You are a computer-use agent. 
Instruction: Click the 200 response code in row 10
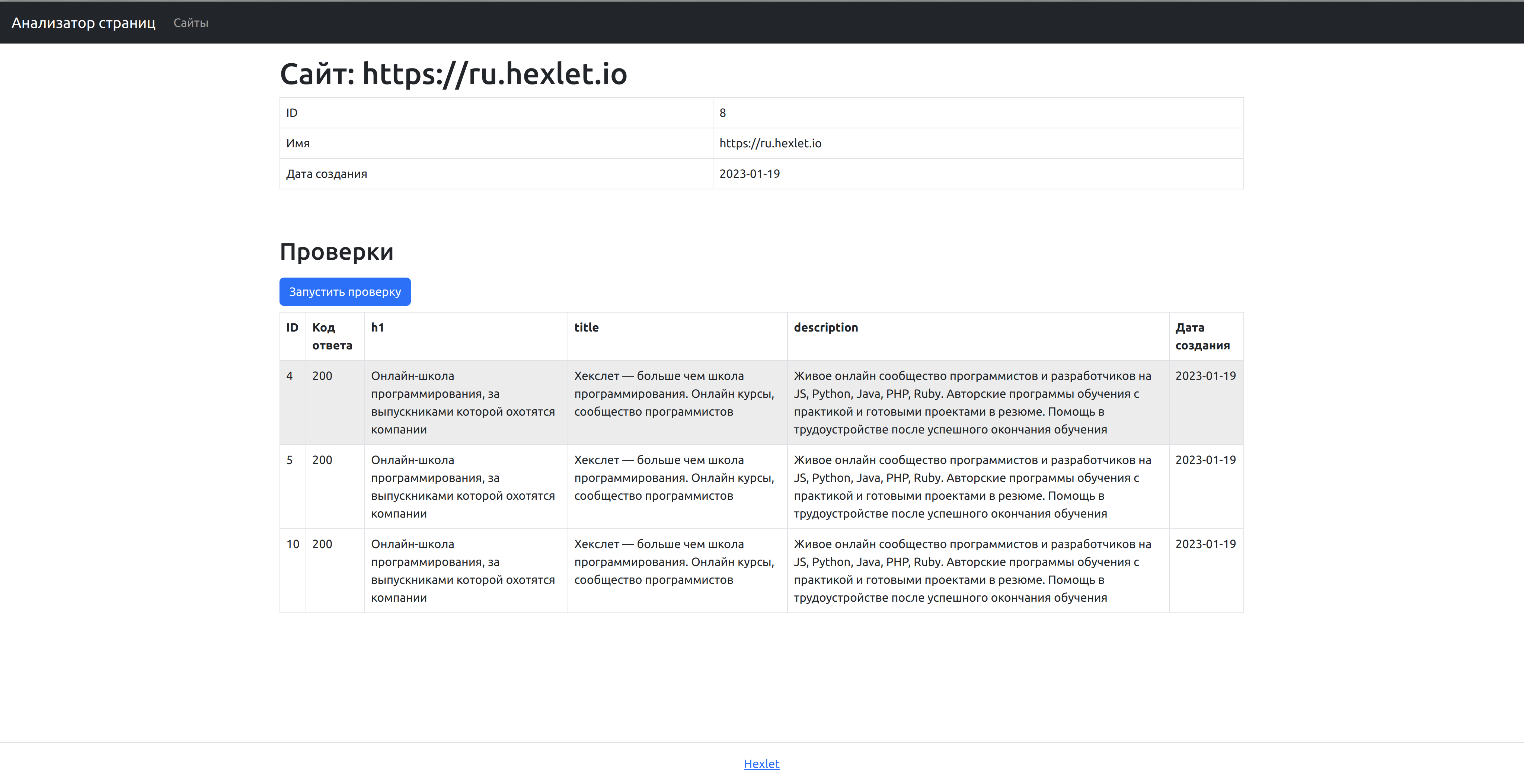pyautogui.click(x=322, y=544)
